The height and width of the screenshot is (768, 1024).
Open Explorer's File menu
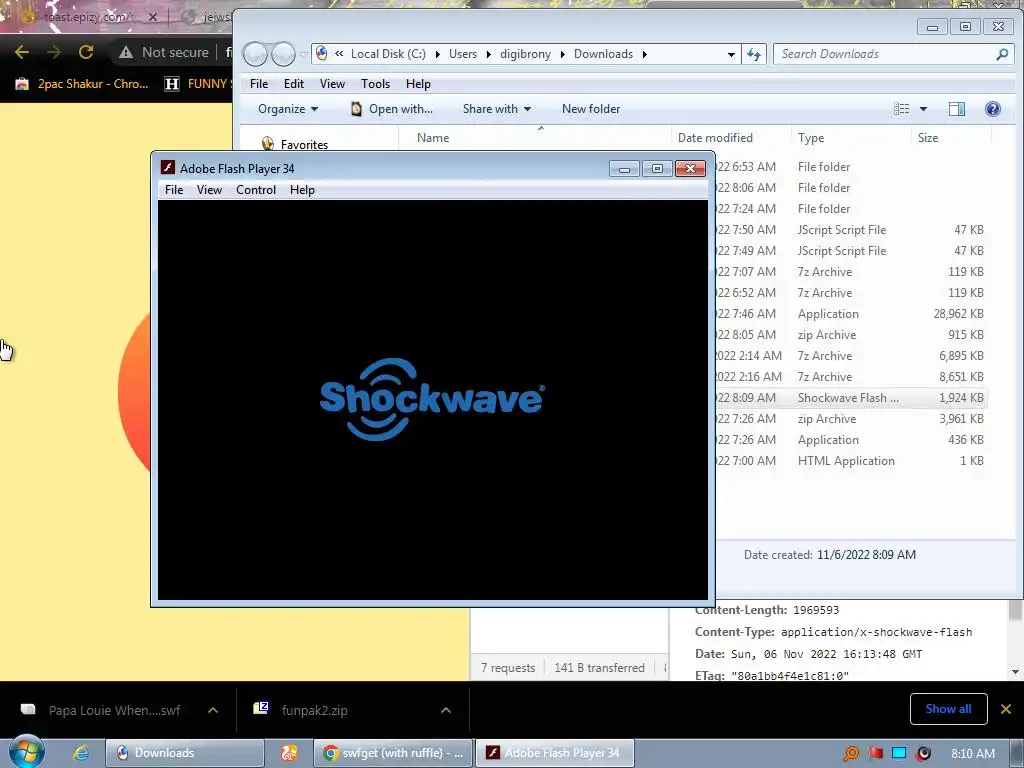259,84
